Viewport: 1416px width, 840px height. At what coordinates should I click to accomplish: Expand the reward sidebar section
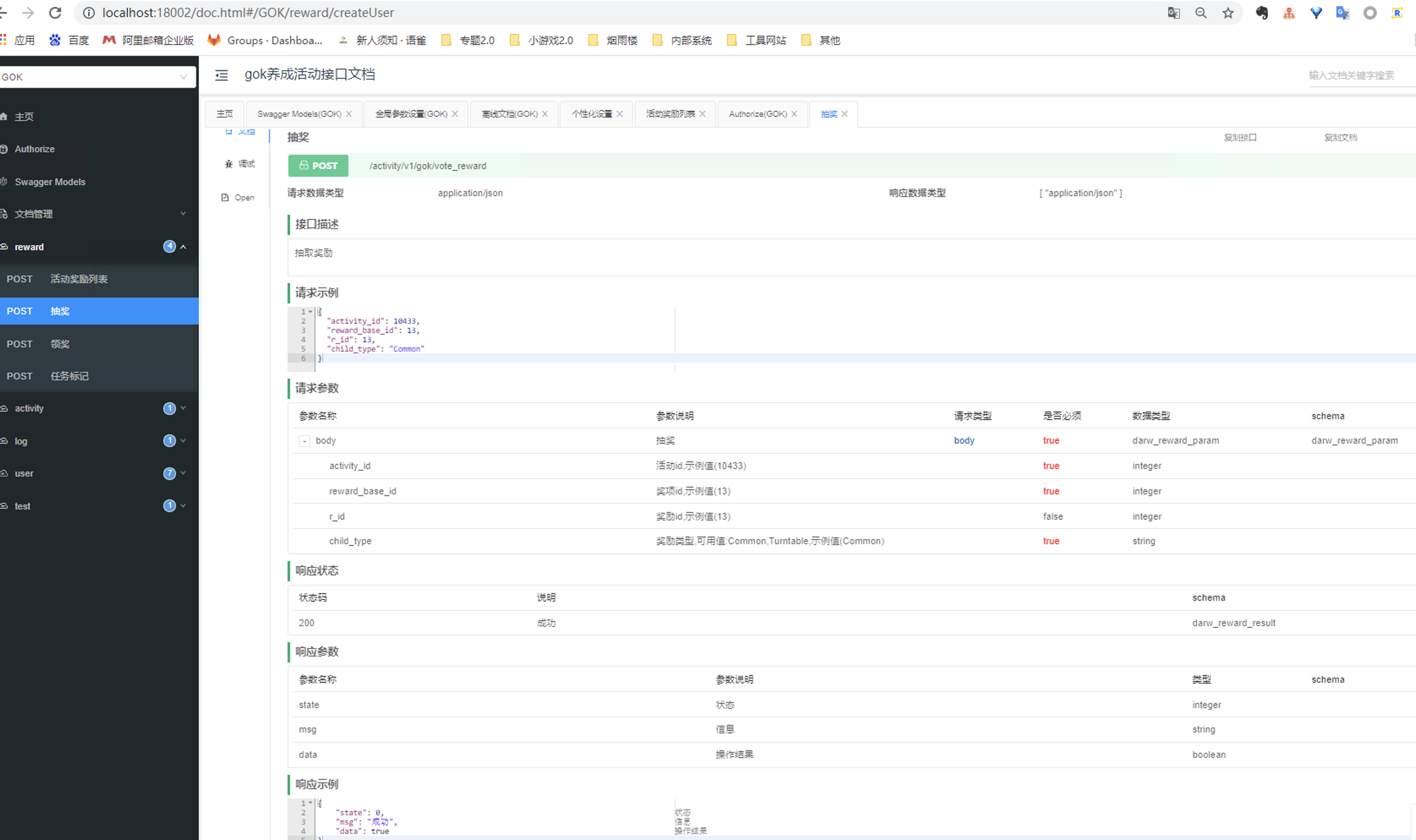click(184, 246)
